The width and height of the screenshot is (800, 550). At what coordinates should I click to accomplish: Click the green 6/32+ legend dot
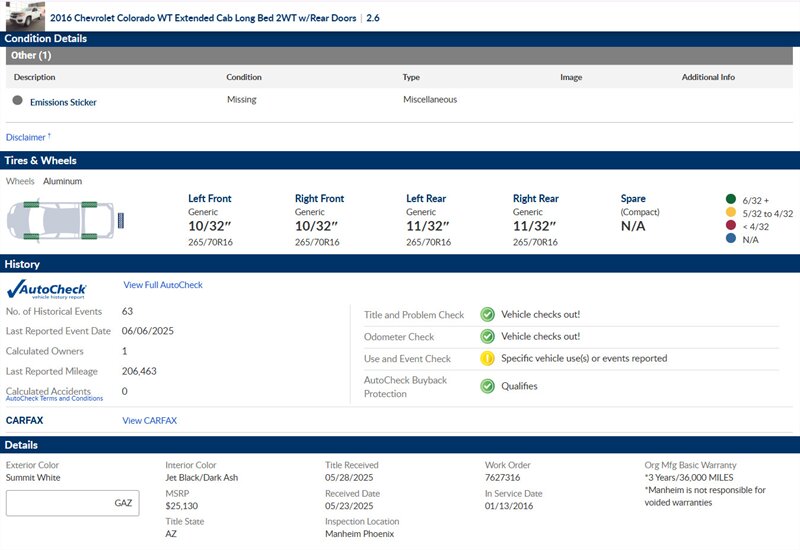731,199
